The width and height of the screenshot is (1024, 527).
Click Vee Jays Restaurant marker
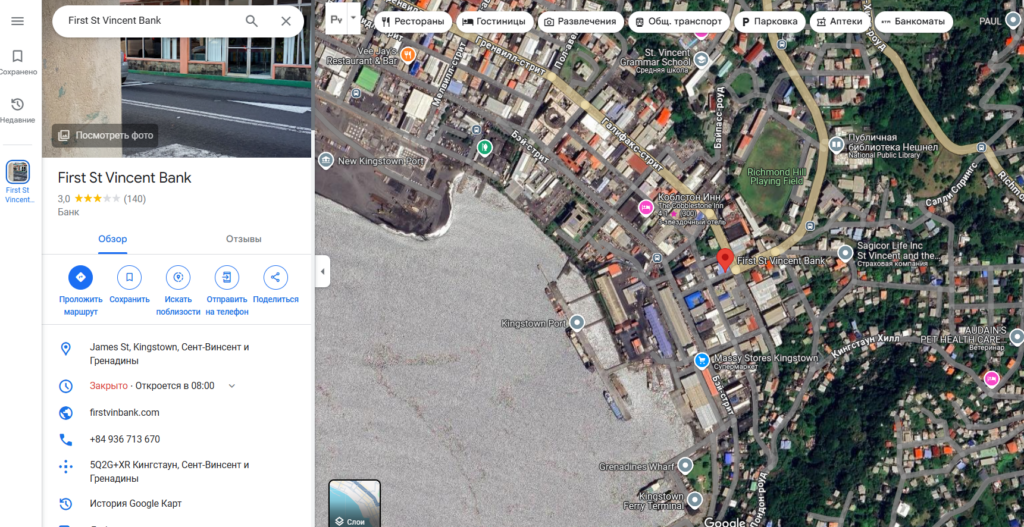tap(408, 55)
